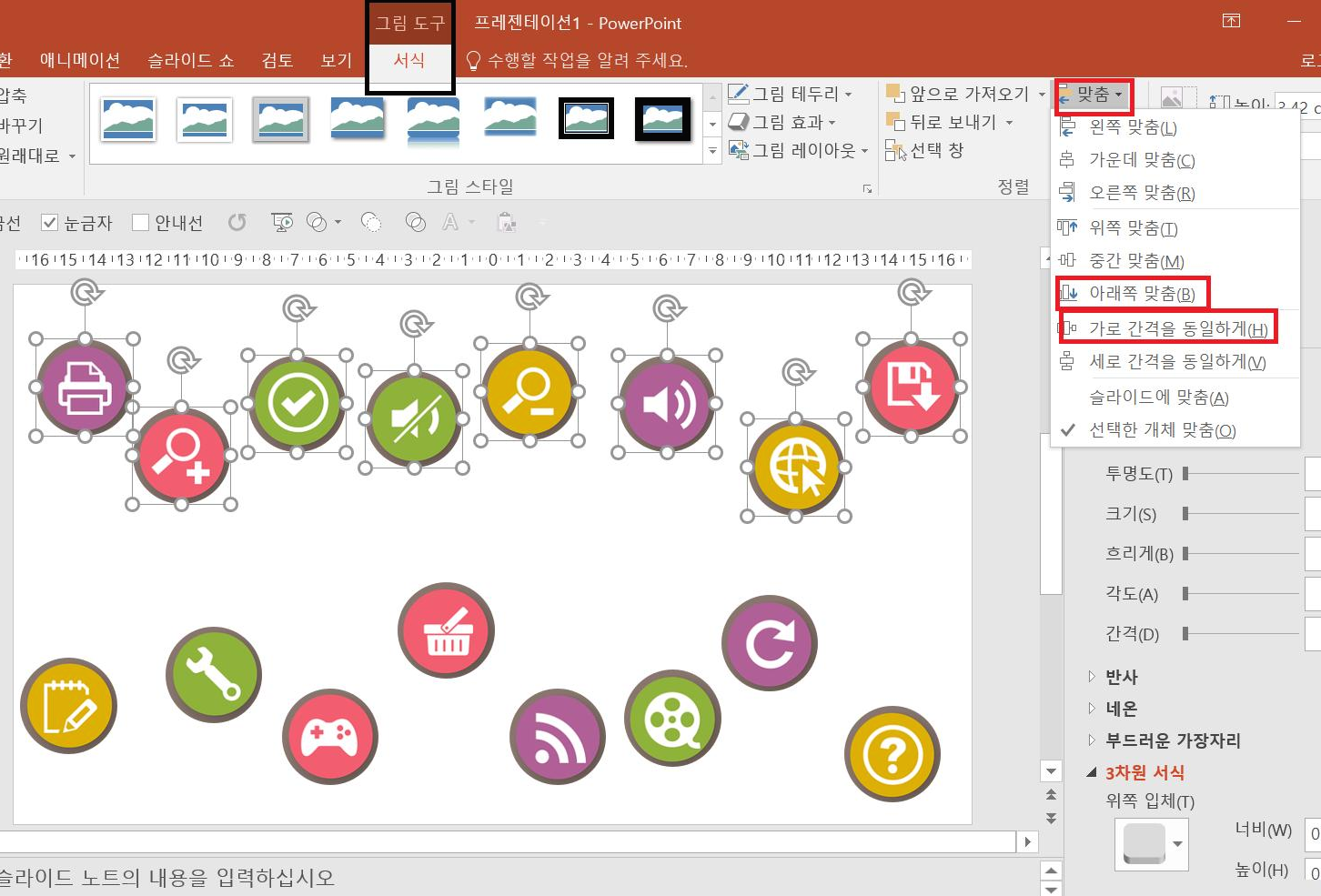Click the text 'A' icon in quick toolbar
Screen dimensions: 1321x896
(x=450, y=222)
